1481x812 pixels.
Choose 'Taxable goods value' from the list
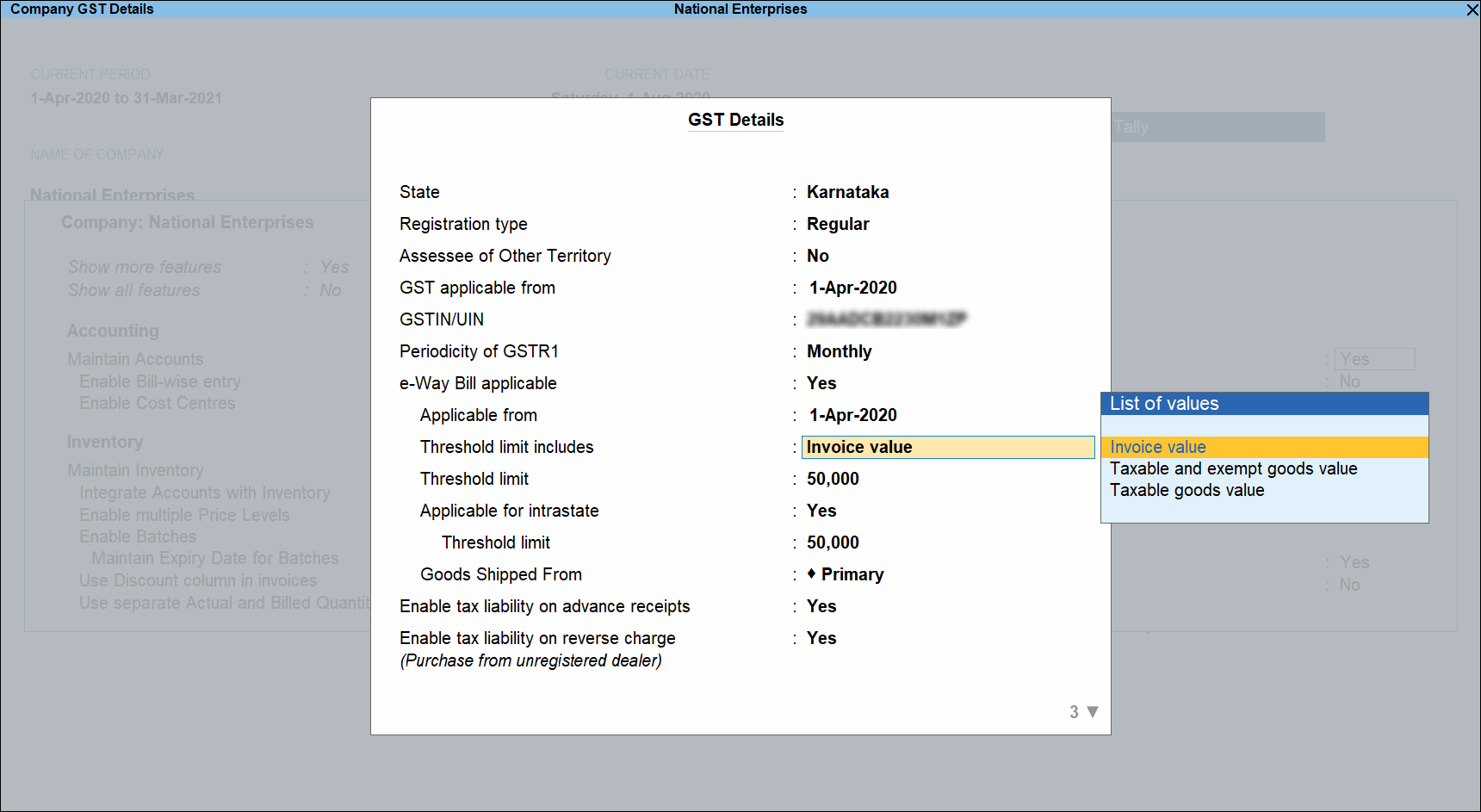pyautogui.click(x=1187, y=490)
